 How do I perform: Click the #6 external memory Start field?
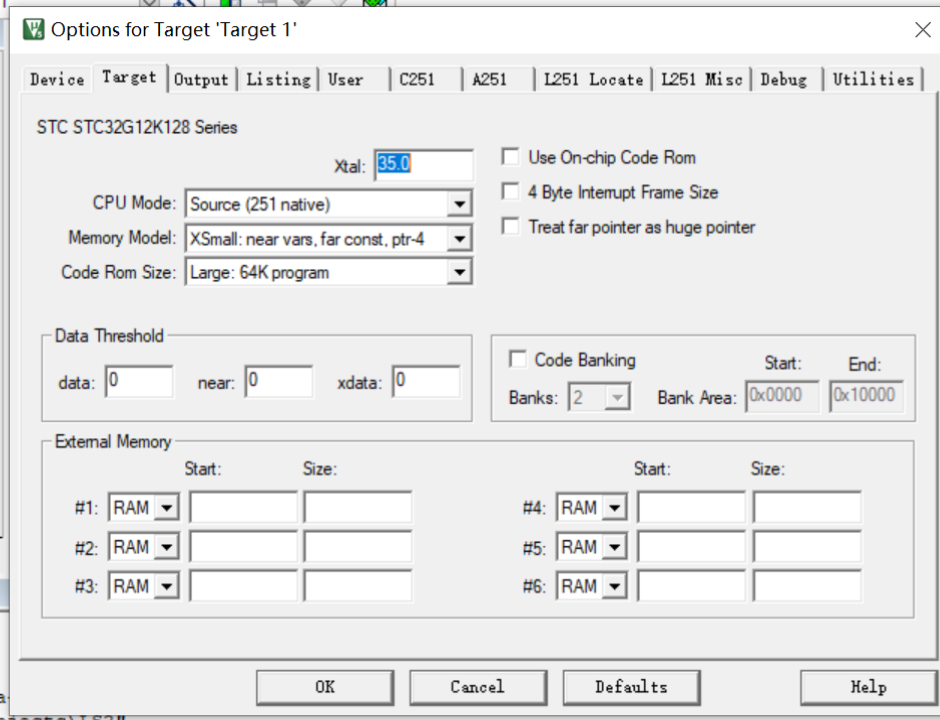coord(691,585)
